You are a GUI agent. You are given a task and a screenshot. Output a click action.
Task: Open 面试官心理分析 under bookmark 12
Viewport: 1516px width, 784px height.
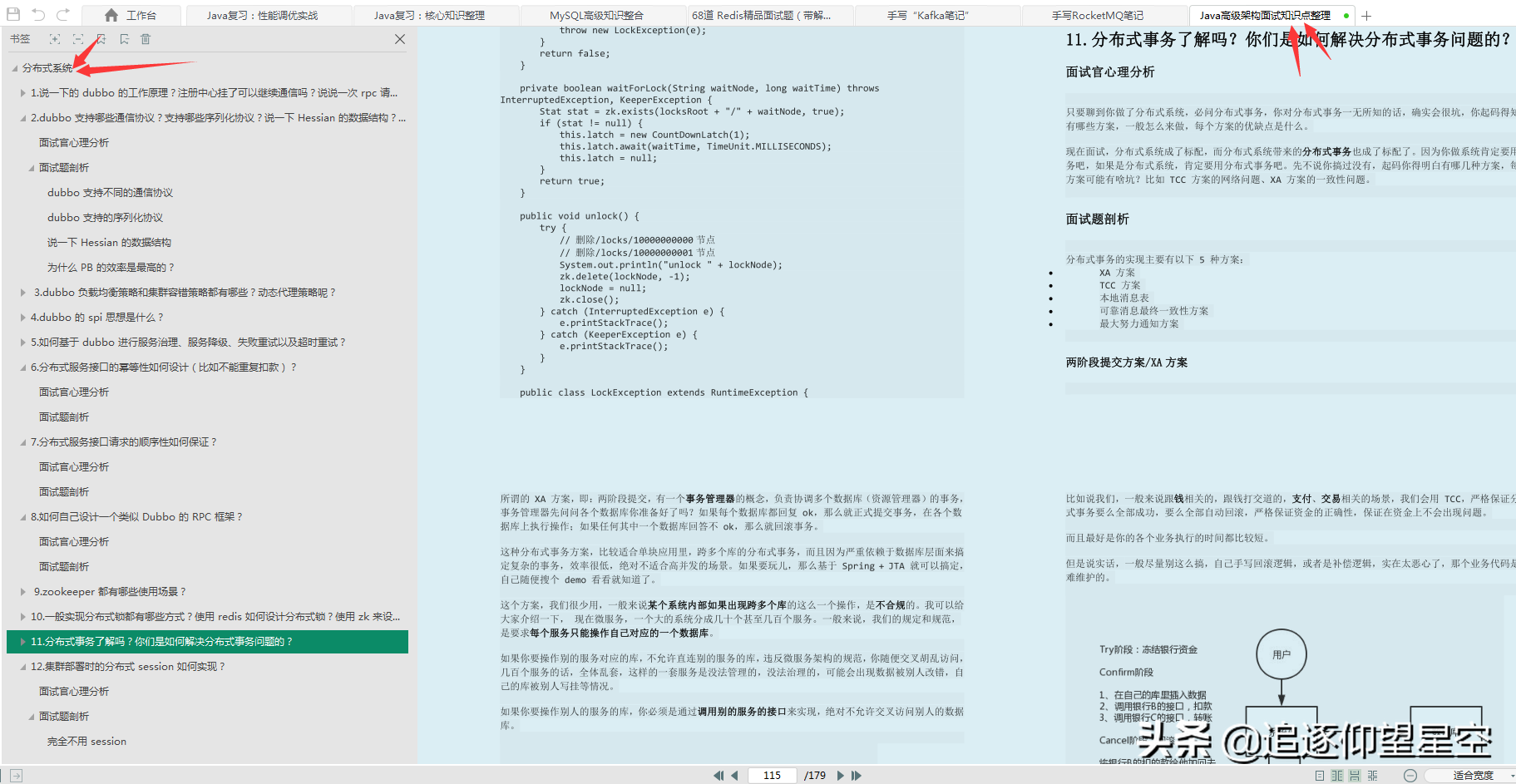click(x=74, y=692)
